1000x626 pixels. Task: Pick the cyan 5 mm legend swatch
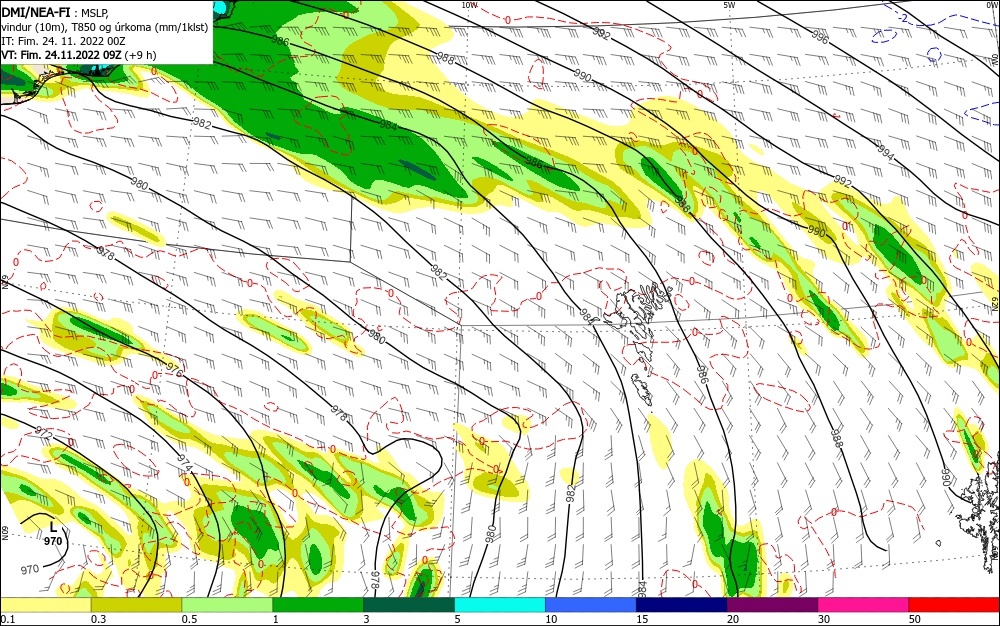tap(499, 605)
